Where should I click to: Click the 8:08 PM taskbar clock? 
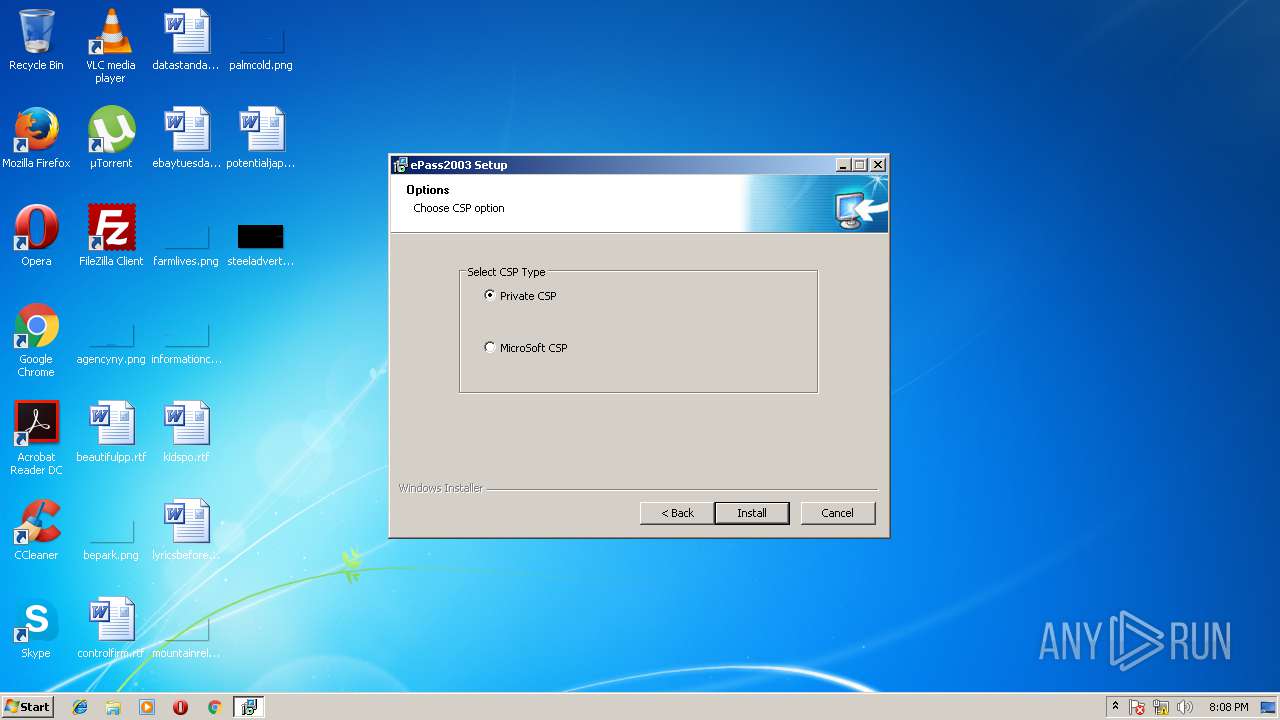point(1228,707)
